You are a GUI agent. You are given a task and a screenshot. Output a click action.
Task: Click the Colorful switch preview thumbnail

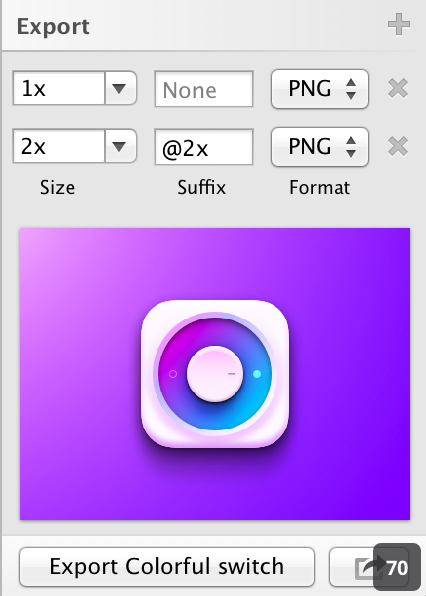(x=215, y=374)
